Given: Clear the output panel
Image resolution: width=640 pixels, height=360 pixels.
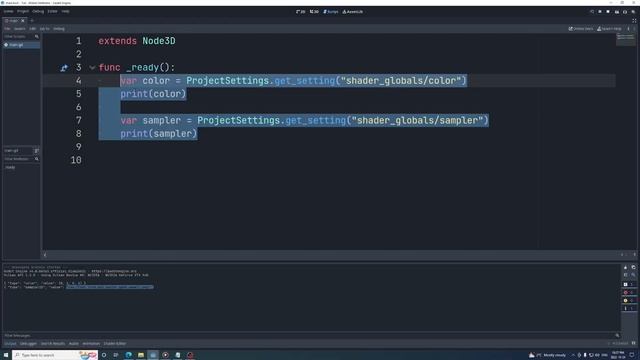Looking at the screenshot, I should [626, 267].
